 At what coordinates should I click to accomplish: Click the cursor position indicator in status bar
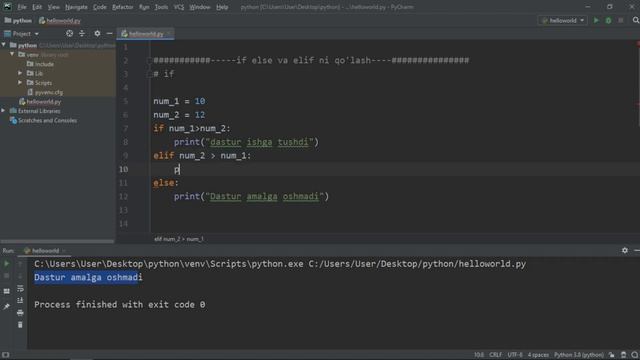pyautogui.click(x=479, y=355)
